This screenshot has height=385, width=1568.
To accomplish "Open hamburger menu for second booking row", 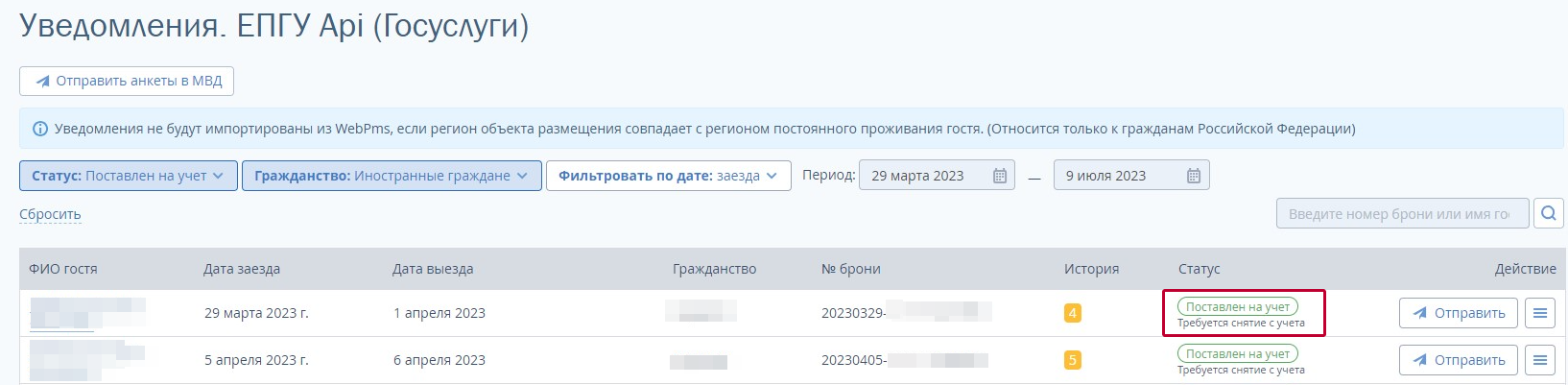I will [1539, 360].
